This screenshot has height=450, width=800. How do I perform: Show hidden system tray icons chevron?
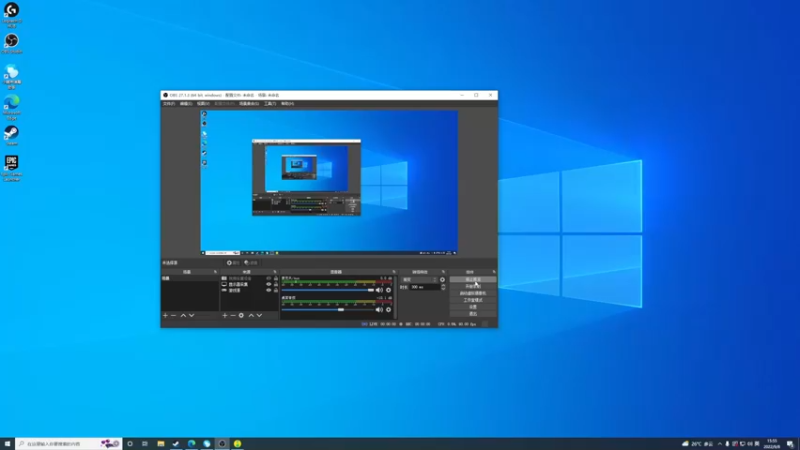(719, 444)
